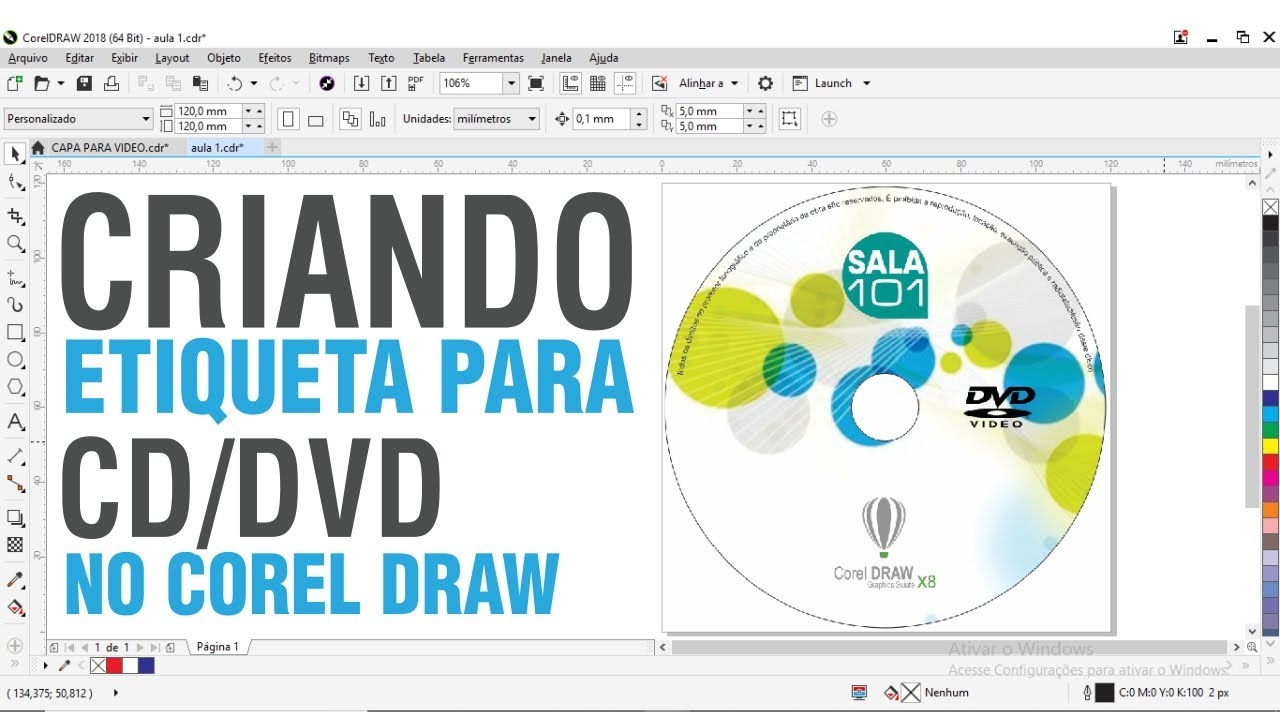Click the duplicate distance X 5,0 mm field
Image resolution: width=1280 pixels, height=720 pixels.
[710, 111]
